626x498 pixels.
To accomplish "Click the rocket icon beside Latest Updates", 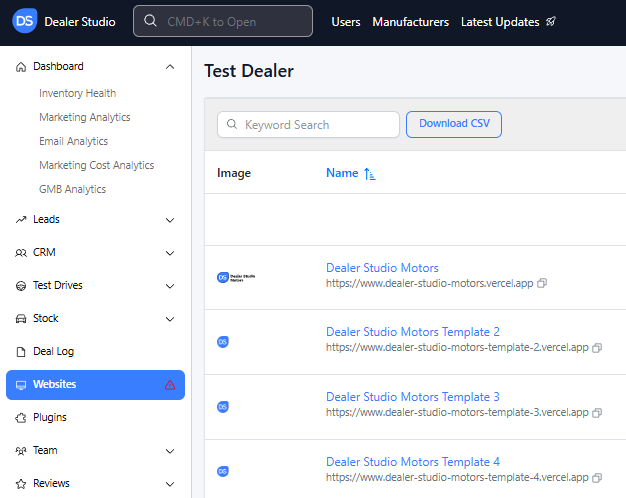I will tap(551, 22).
